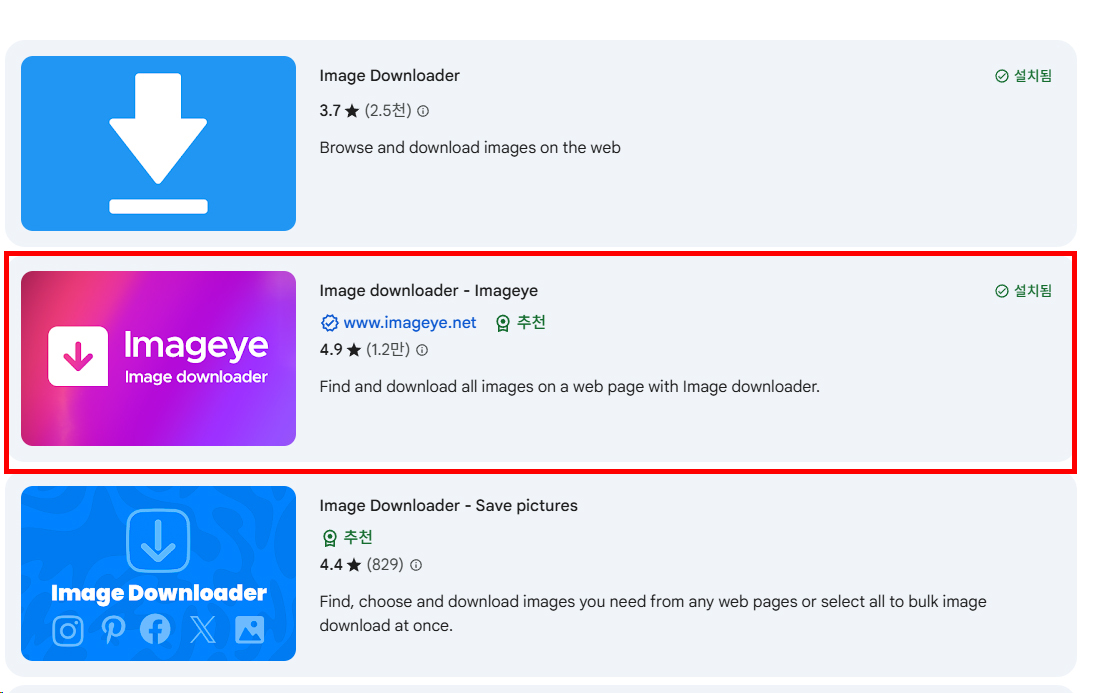
Task: Click the 추천 badge icon on Save pictures
Action: click(x=329, y=538)
